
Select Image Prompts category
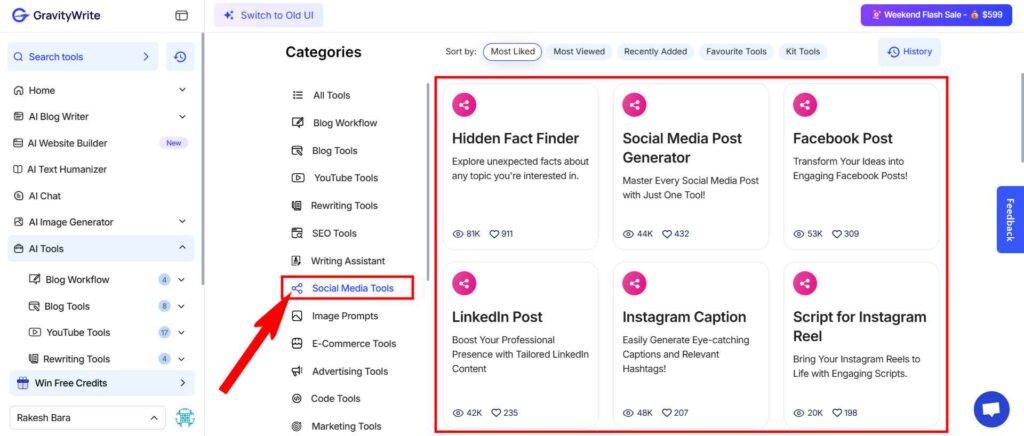(x=335, y=316)
